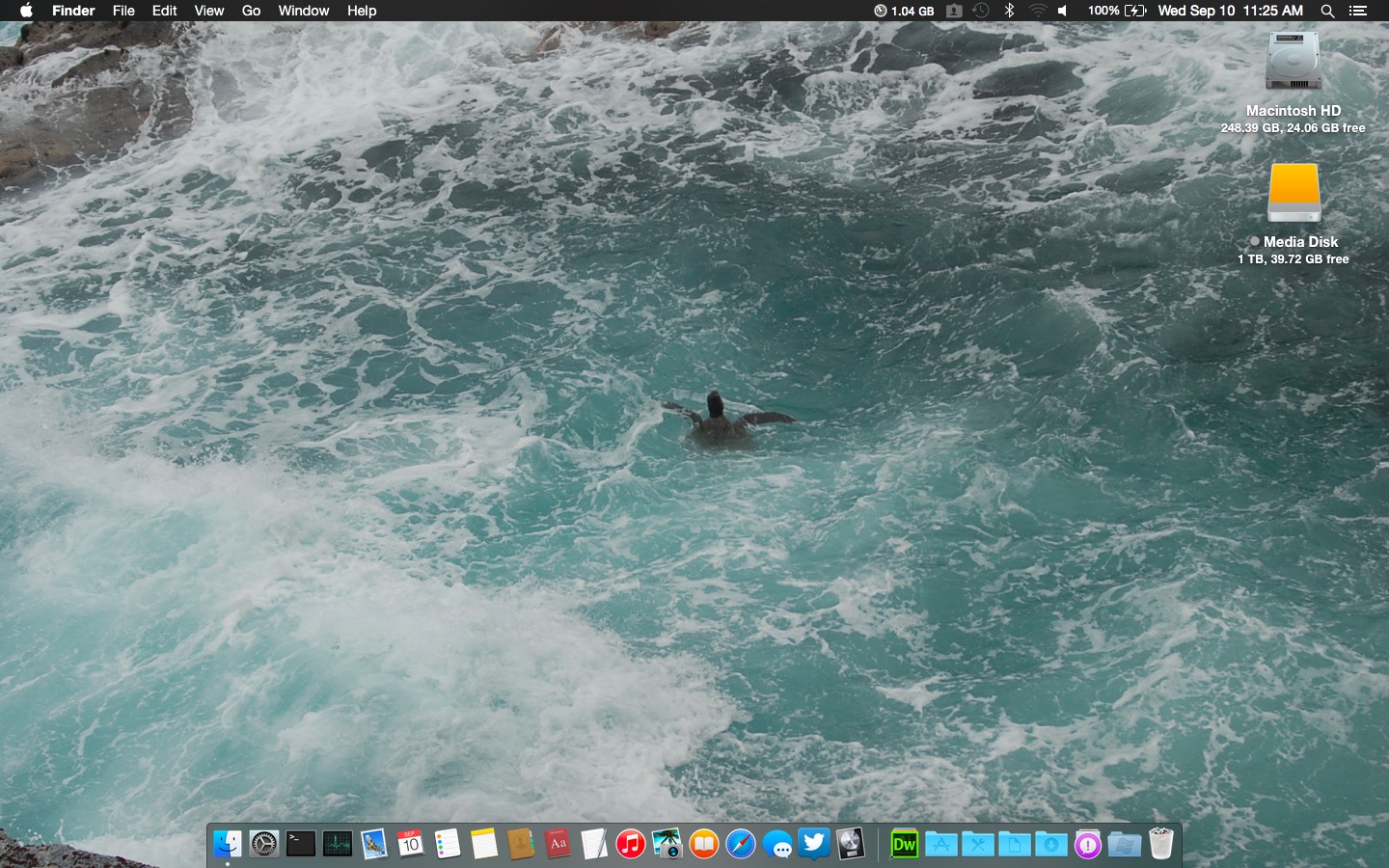Image resolution: width=1389 pixels, height=868 pixels.
Task: Open Terminal from the Dock
Action: coord(301,845)
